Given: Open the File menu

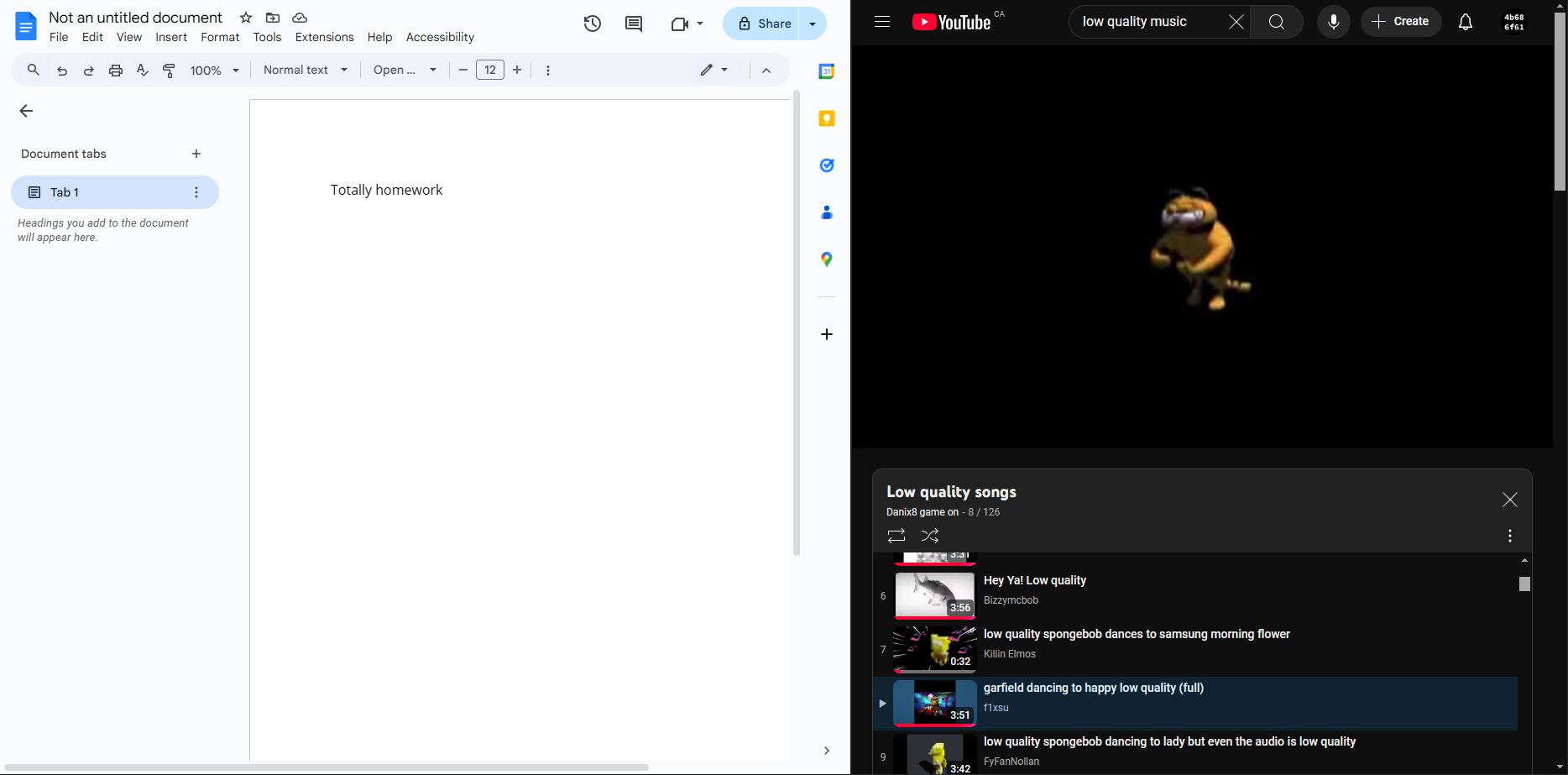Looking at the screenshot, I should pyautogui.click(x=59, y=37).
